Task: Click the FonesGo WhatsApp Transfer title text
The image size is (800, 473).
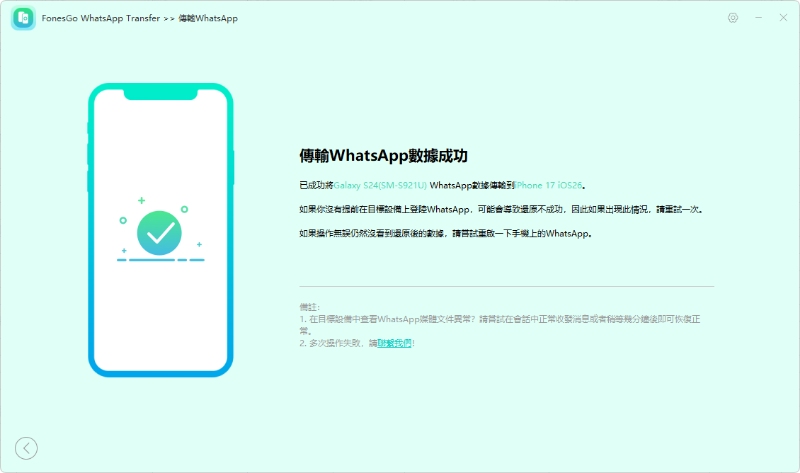Action: coord(101,18)
